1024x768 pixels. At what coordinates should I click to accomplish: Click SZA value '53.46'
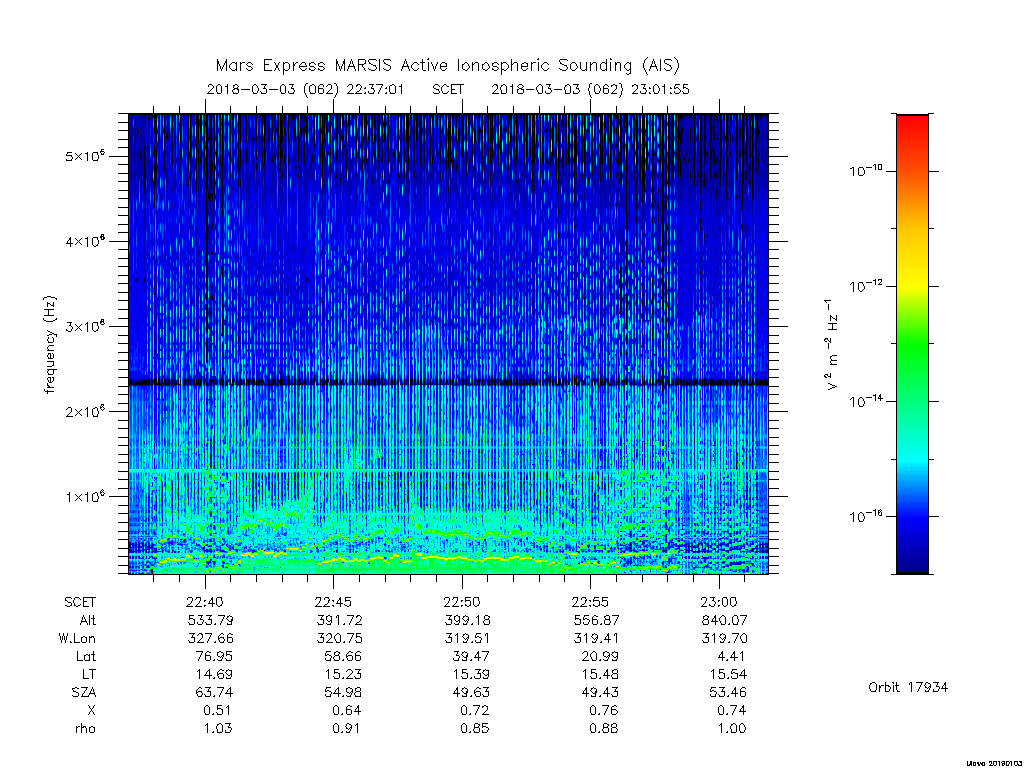728,692
